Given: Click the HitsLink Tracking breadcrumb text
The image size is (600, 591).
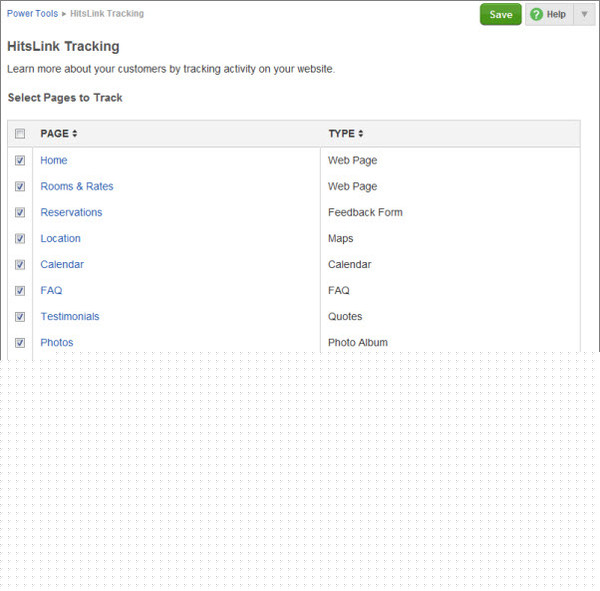Looking at the screenshot, I should pos(107,13).
